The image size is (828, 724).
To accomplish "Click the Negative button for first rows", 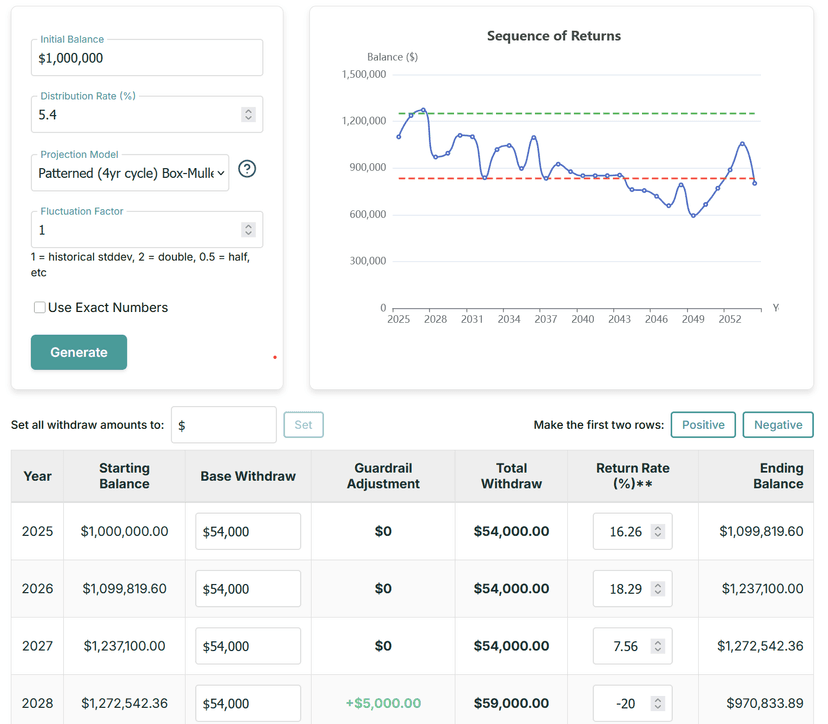I will coord(777,425).
